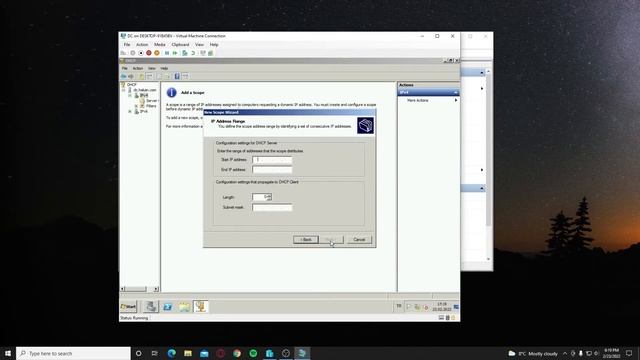Select the Filters node in DHCP tree
Screen dimensions: 640x360
(x=151, y=106)
